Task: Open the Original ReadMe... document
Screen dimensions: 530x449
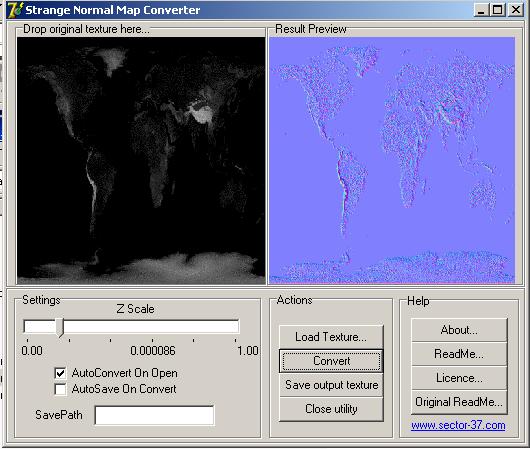Action: 459,402
